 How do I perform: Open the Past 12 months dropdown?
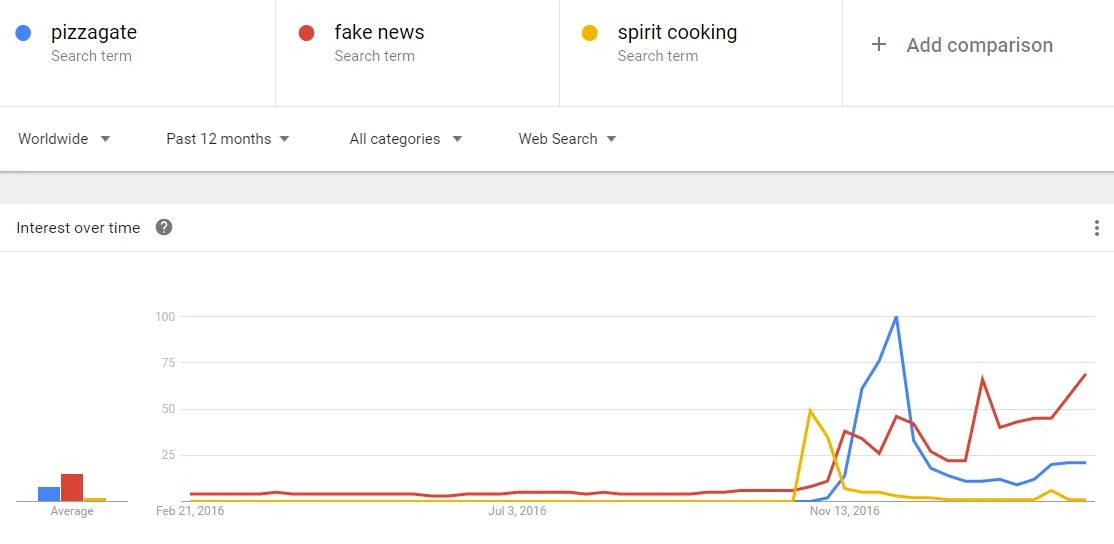tap(228, 139)
